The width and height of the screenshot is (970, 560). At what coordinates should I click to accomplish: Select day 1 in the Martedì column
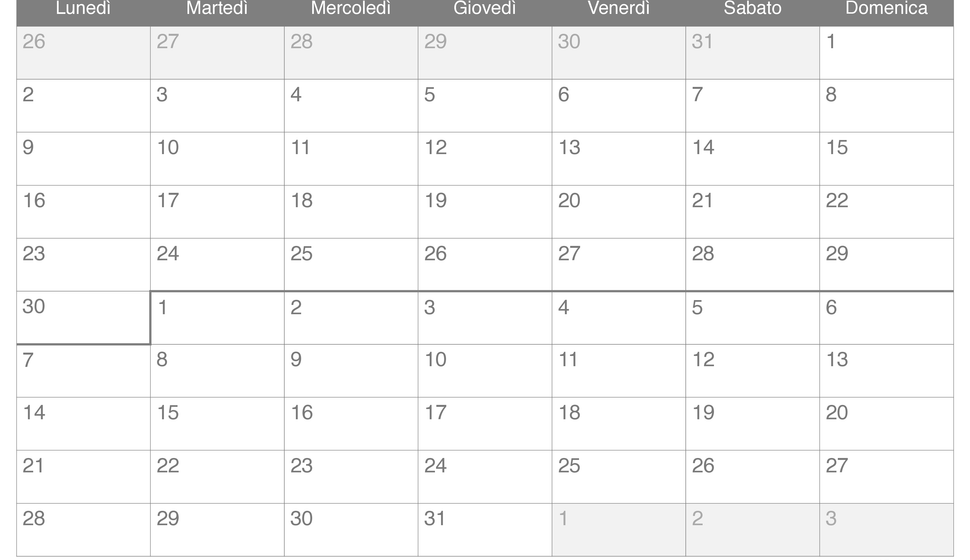pos(217,318)
